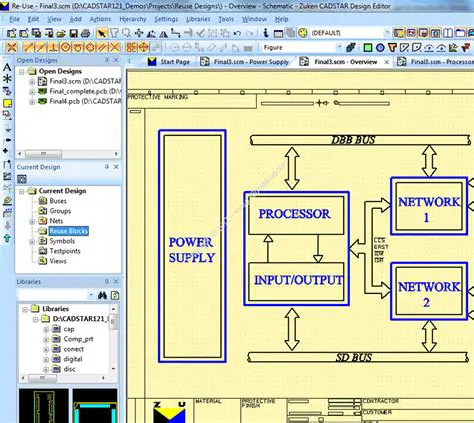
Task: Click the orange funnel shape icon
Action: tap(392, 48)
